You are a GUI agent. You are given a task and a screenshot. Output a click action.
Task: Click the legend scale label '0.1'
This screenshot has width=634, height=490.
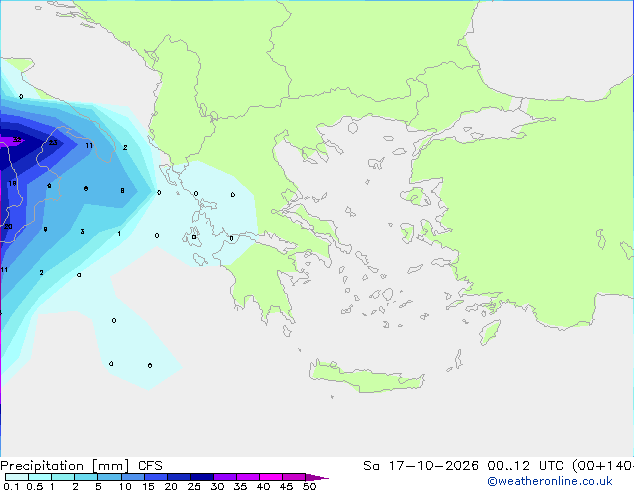11,486
